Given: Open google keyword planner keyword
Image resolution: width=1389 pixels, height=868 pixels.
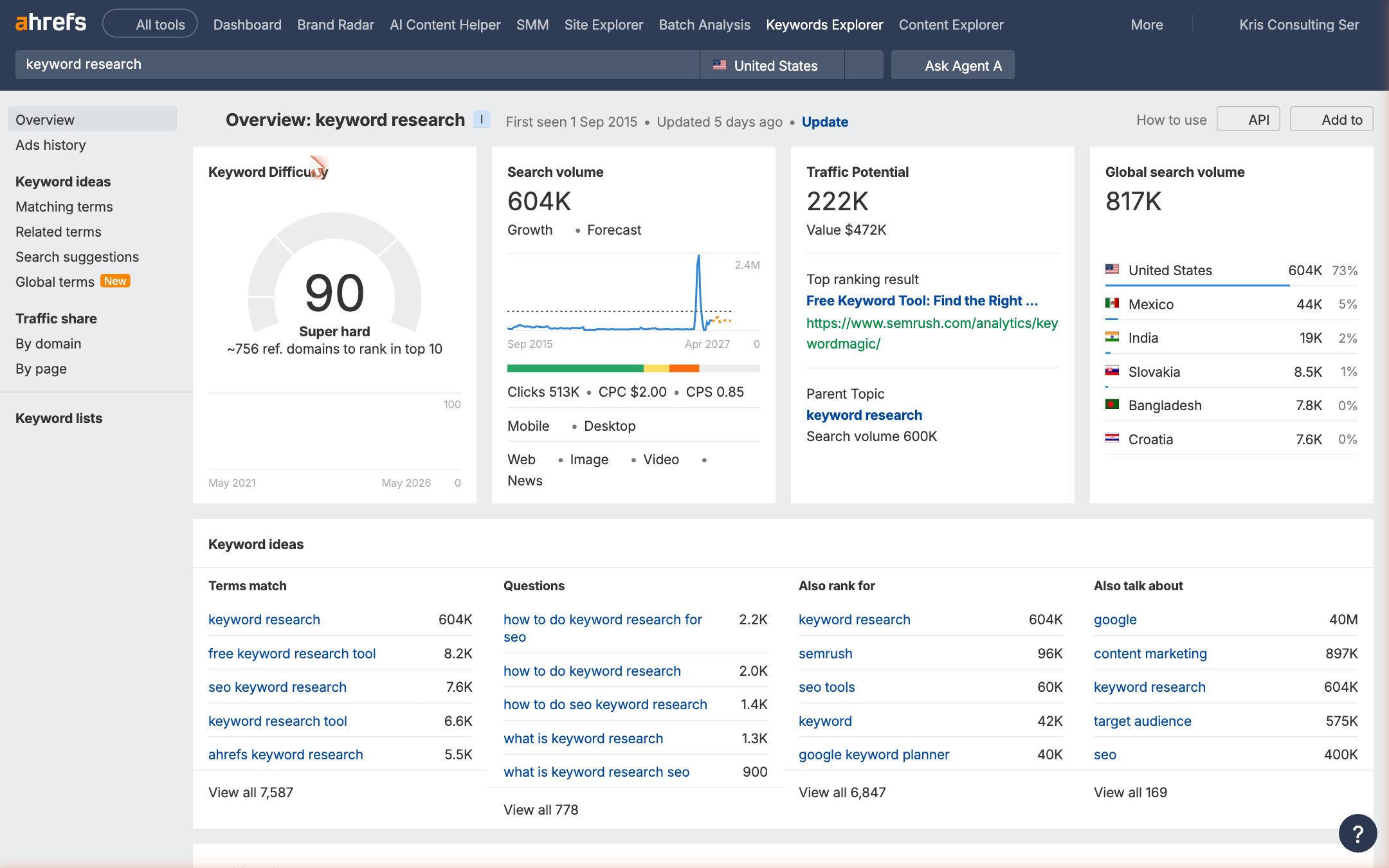Looking at the screenshot, I should click(x=874, y=754).
